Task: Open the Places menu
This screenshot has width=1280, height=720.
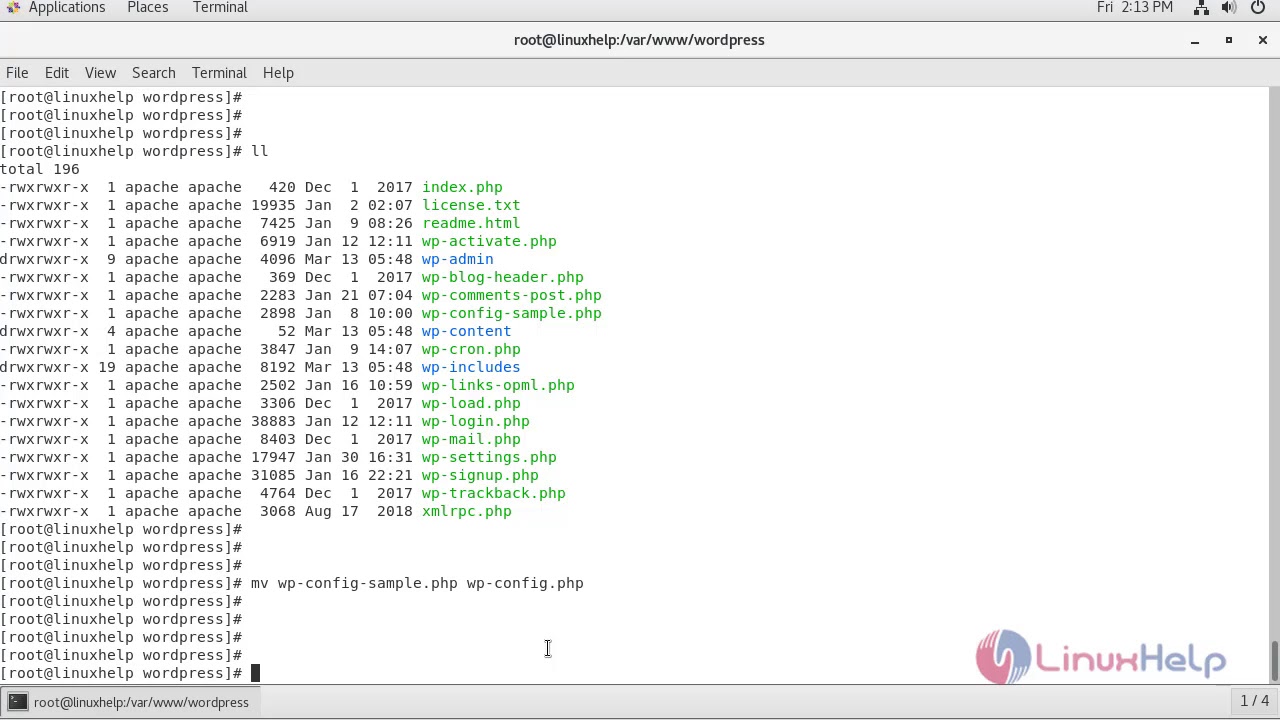Action: click(x=147, y=7)
